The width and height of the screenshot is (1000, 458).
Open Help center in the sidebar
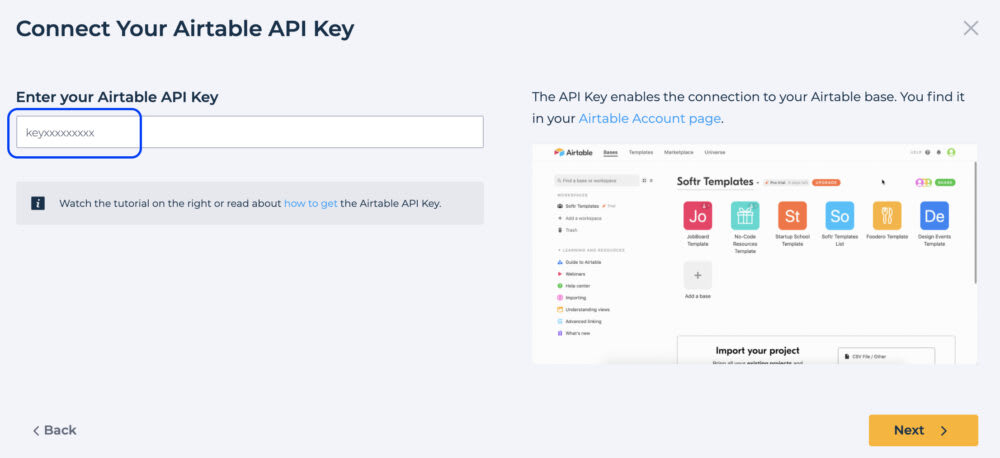pyautogui.click(x=573, y=286)
